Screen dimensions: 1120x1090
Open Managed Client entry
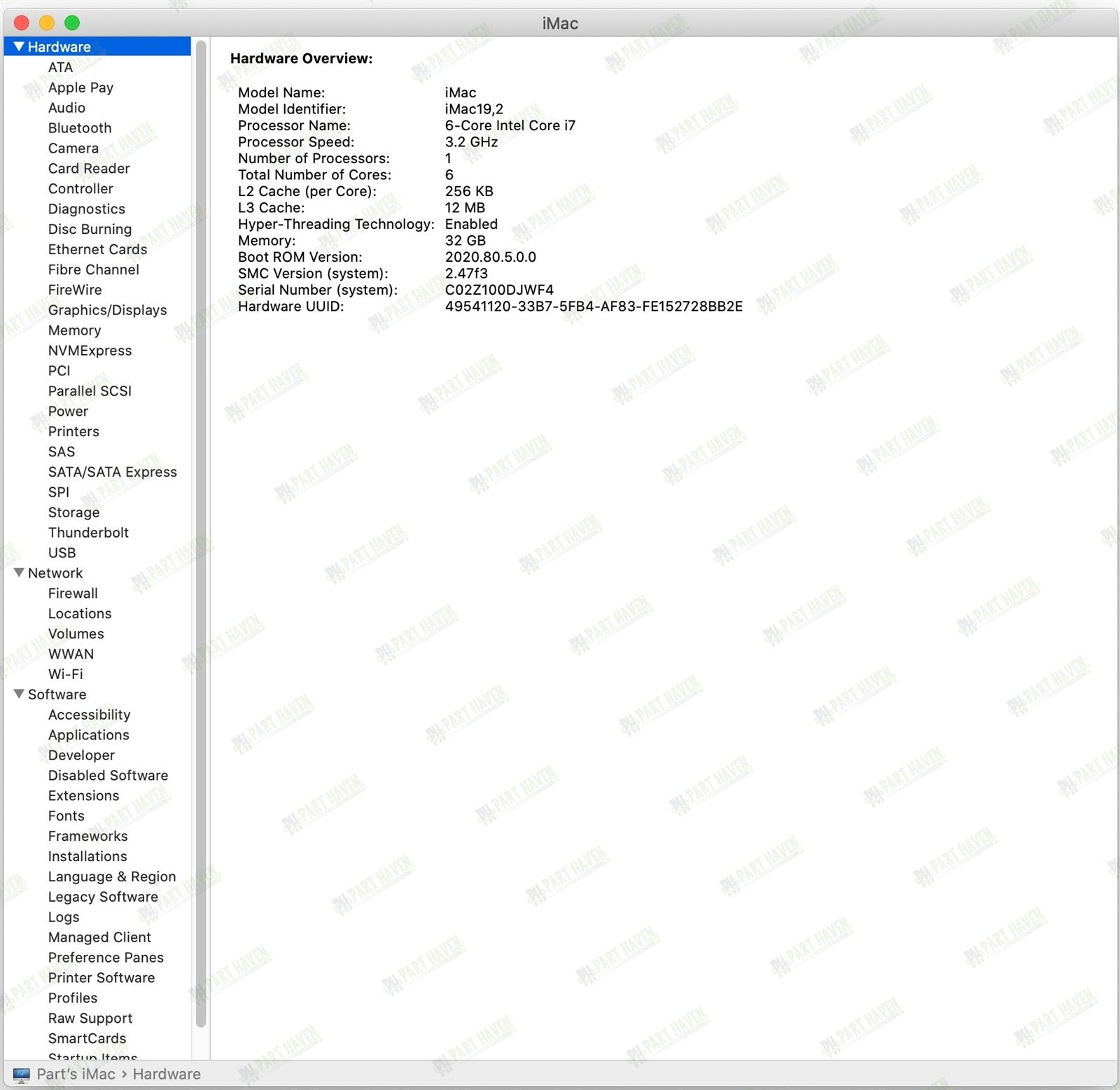(99, 937)
